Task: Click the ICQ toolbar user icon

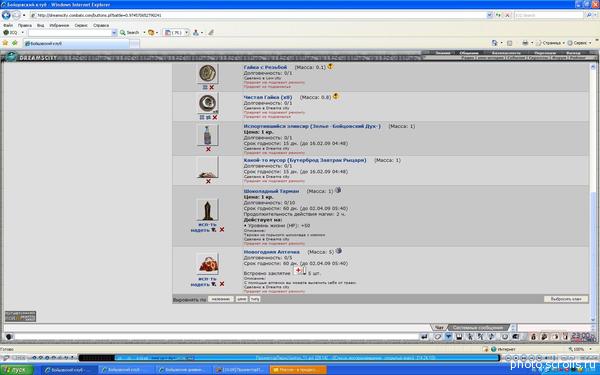Action: [196, 33]
